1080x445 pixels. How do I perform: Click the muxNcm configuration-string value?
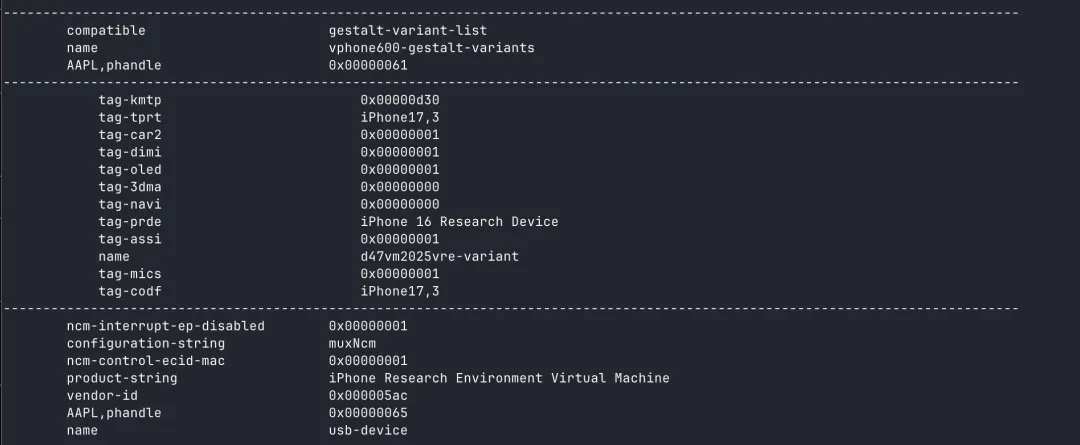(353, 343)
